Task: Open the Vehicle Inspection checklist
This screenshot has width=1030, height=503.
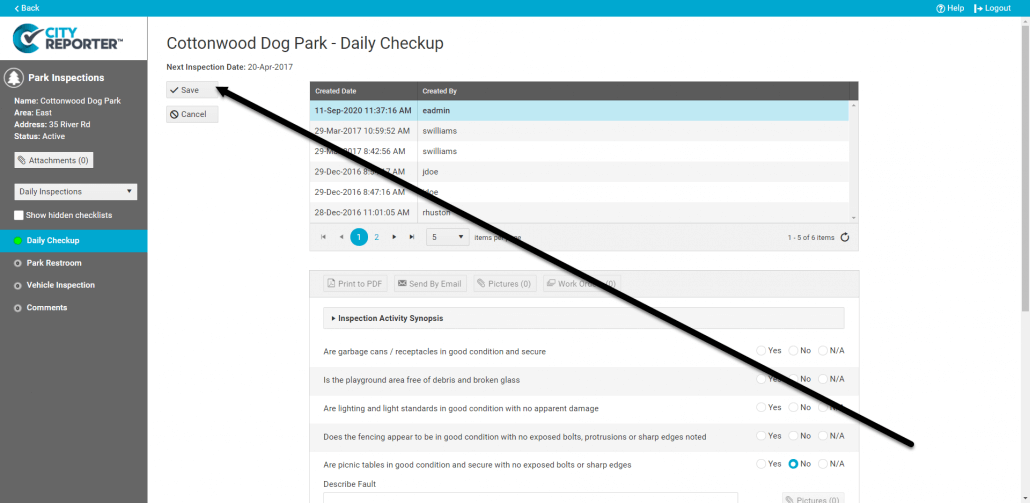Action: pyautogui.click(x=60, y=285)
